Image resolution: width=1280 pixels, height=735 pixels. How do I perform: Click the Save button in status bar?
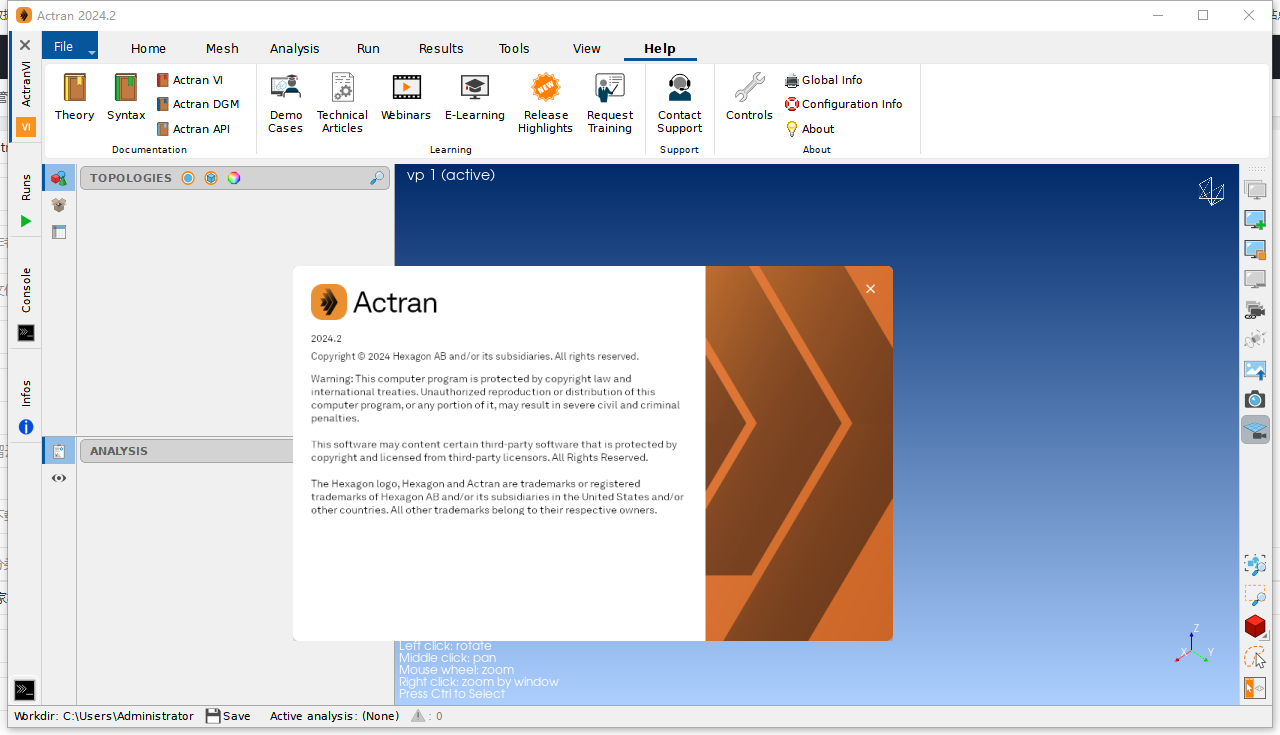point(228,716)
